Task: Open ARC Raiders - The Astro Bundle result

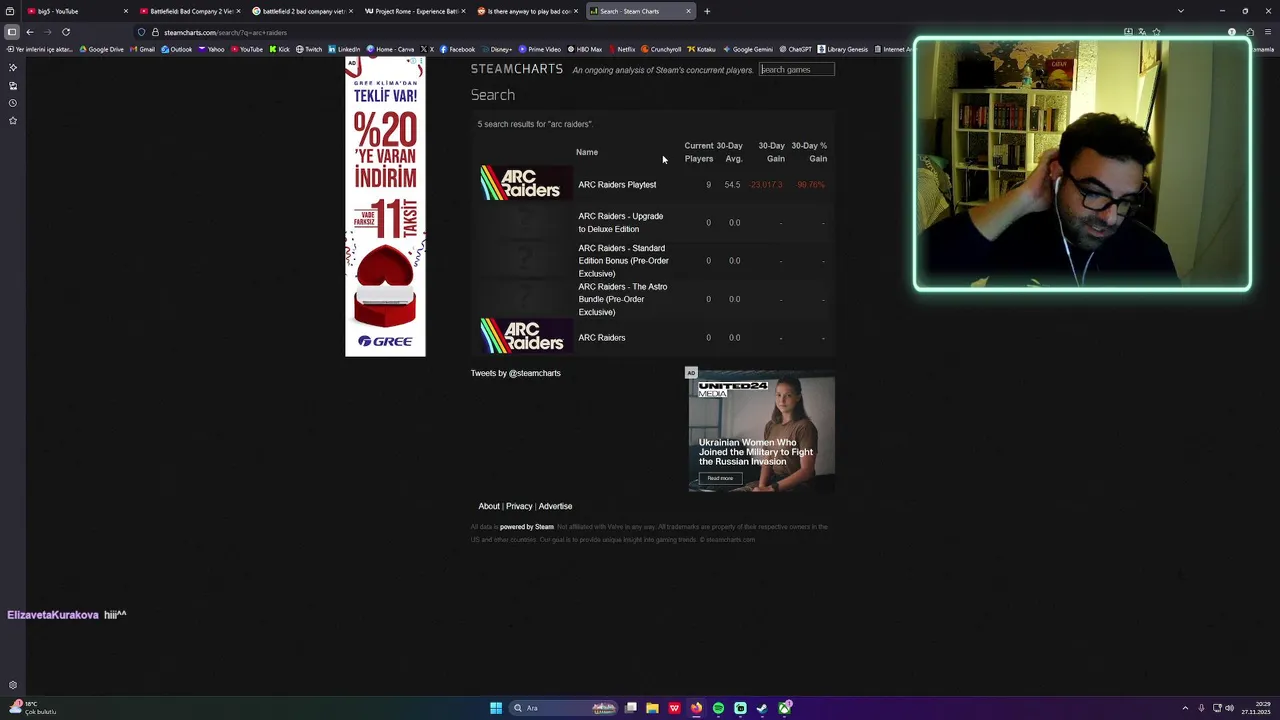Action: pyautogui.click(x=622, y=299)
